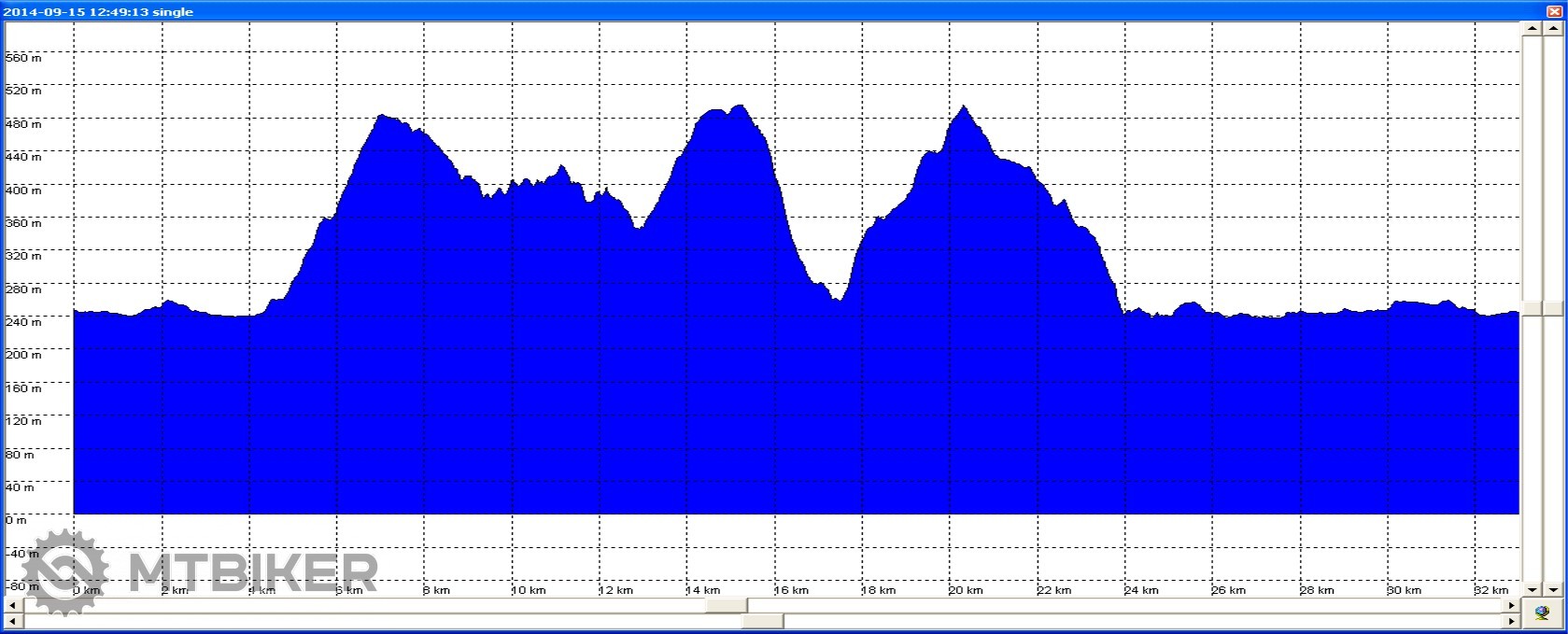1568x634 pixels.
Task: Click the outermost vertical scrollbar thumb
Action: click(x=1553, y=309)
